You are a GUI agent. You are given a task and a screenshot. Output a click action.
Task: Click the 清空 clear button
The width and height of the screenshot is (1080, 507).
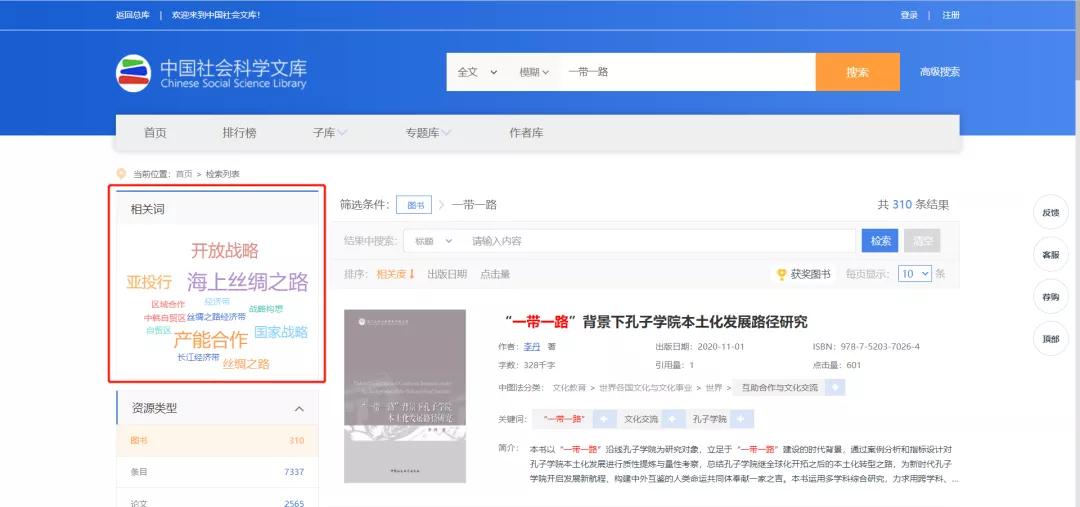(922, 241)
